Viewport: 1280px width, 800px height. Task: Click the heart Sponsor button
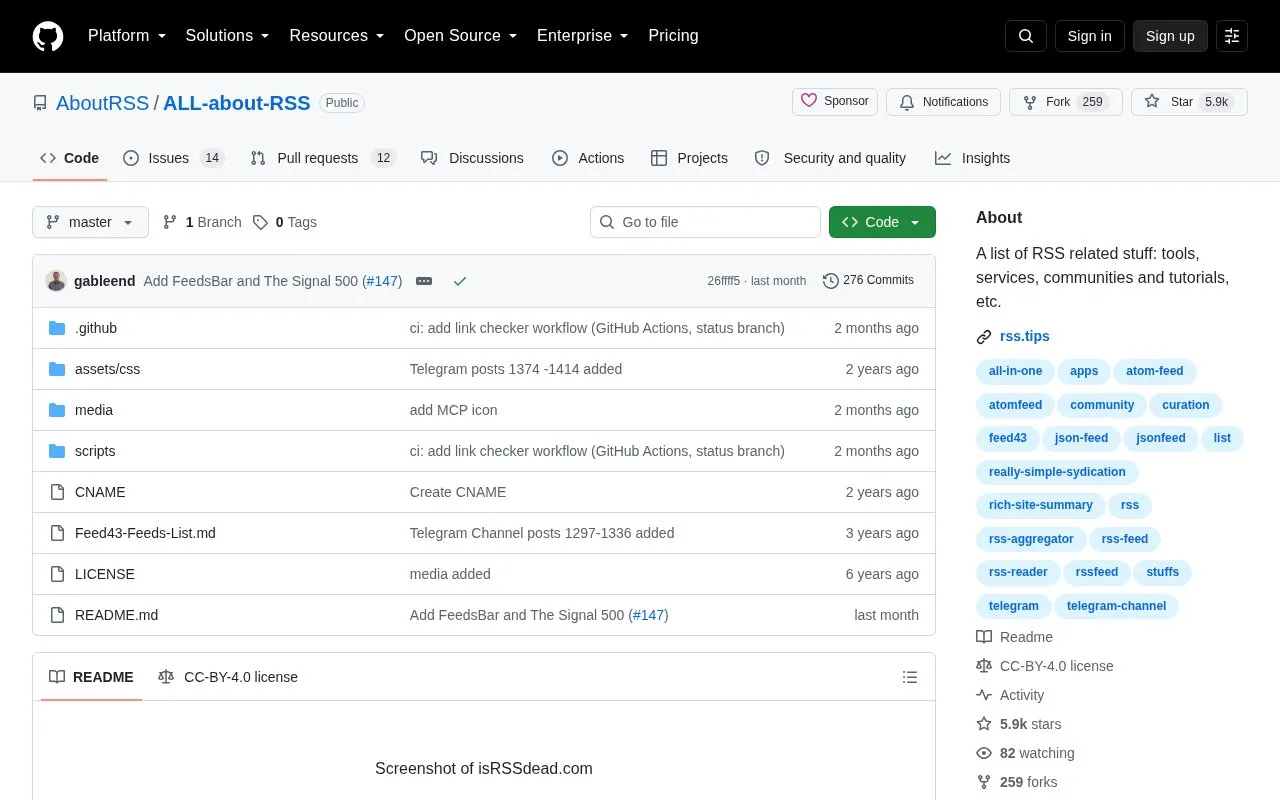pyautogui.click(x=835, y=102)
